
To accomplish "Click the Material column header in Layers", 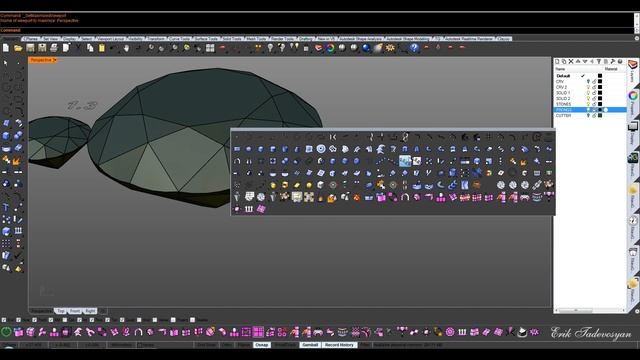I will [x=611, y=69].
